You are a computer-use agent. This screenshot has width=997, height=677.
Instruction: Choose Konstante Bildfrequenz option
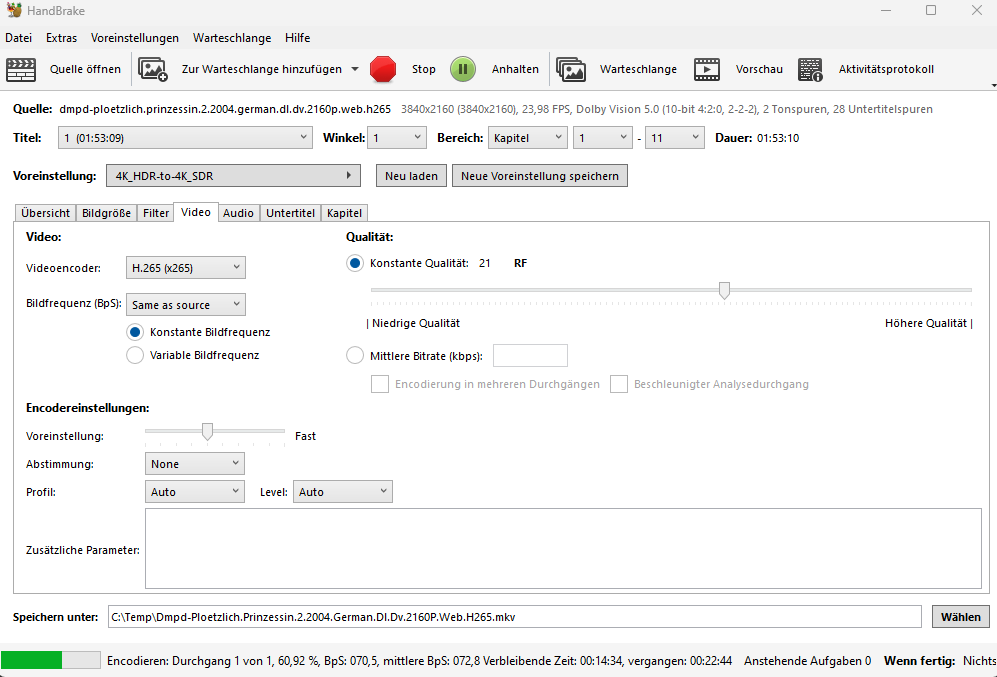pyautogui.click(x=135, y=332)
